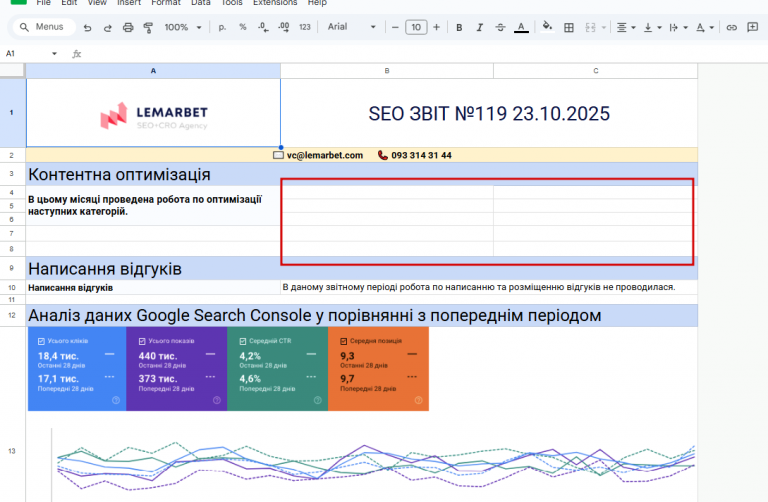Open the Help menu
Image resolution: width=768 pixels, height=502 pixels.
pos(317,3)
